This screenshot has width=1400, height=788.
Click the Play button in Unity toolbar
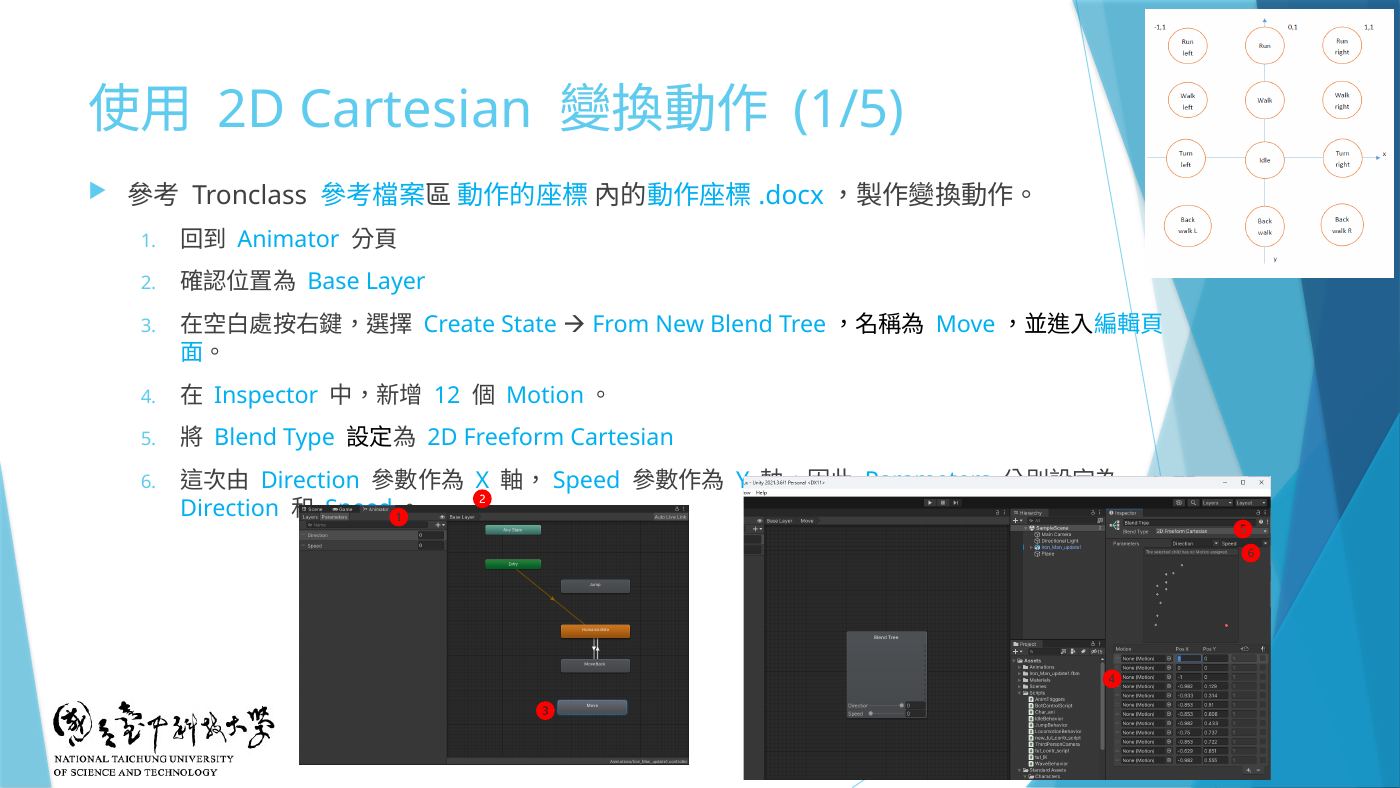pyautogui.click(x=930, y=503)
